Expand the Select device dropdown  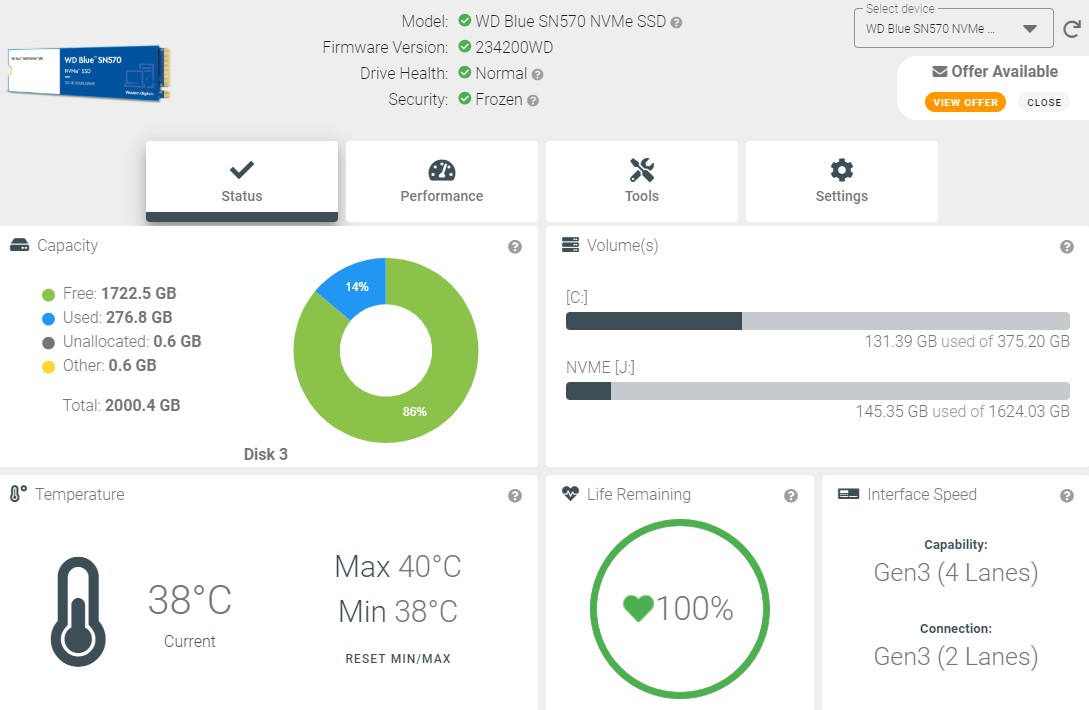click(954, 28)
